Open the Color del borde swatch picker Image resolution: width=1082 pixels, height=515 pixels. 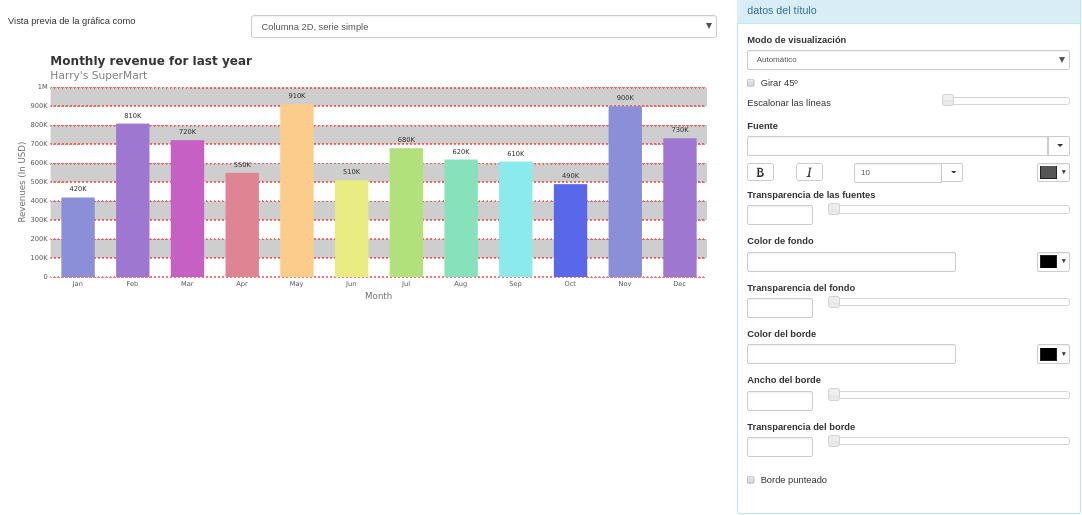(x=1053, y=354)
